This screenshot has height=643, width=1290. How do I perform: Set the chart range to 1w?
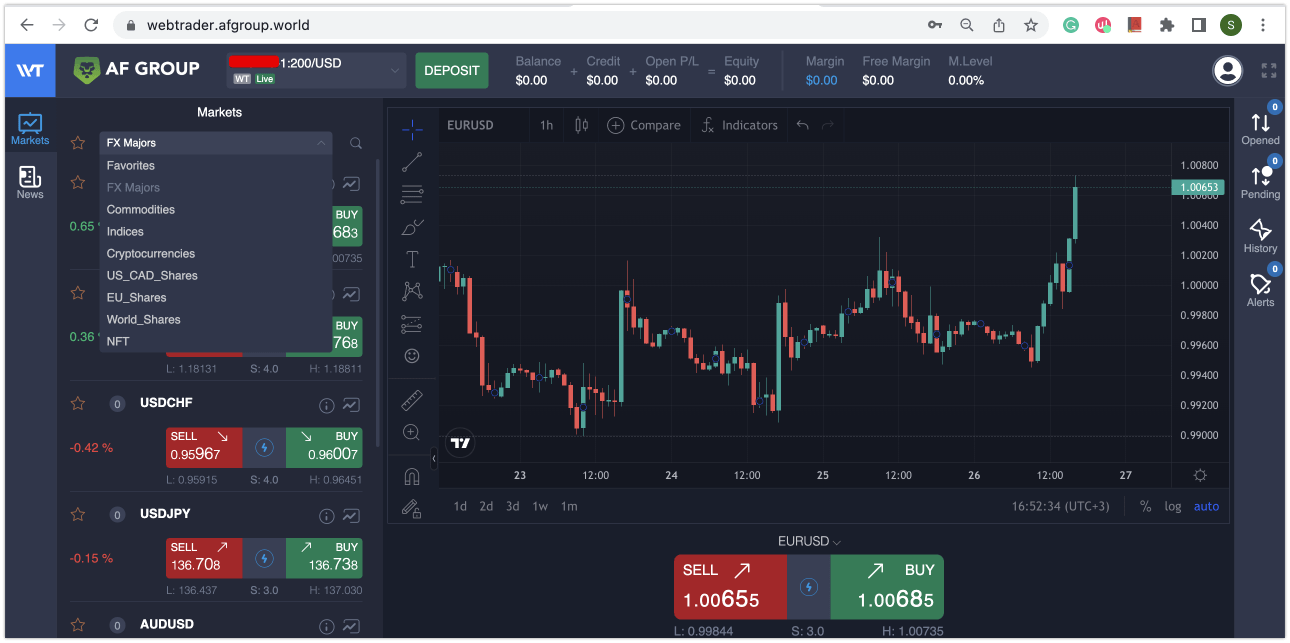click(540, 506)
